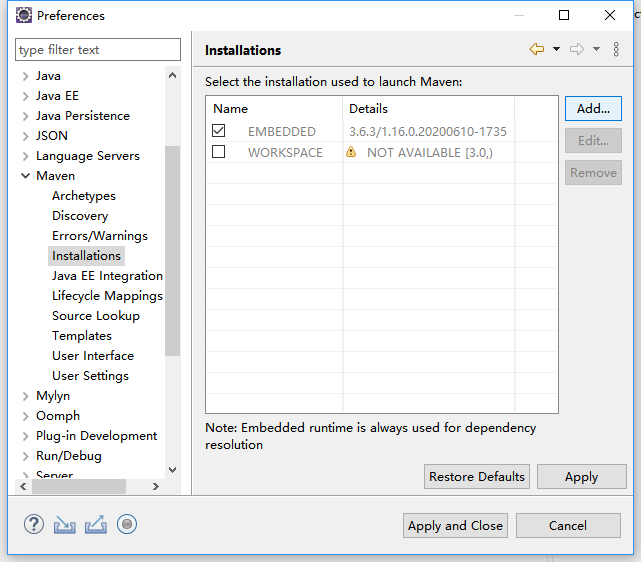Click the Oomph preference recorder icon

(126, 524)
